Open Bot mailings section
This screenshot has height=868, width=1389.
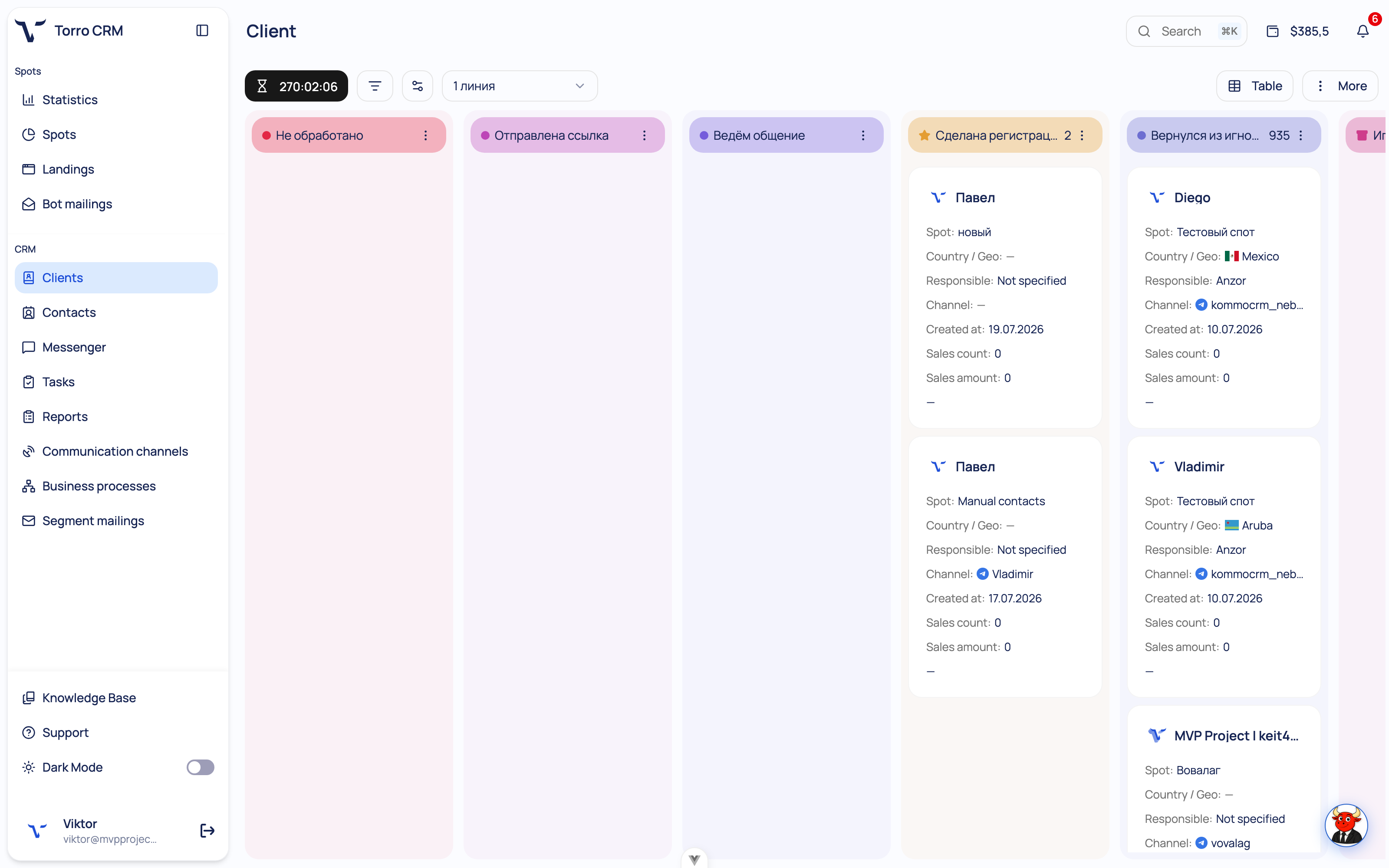click(116, 204)
